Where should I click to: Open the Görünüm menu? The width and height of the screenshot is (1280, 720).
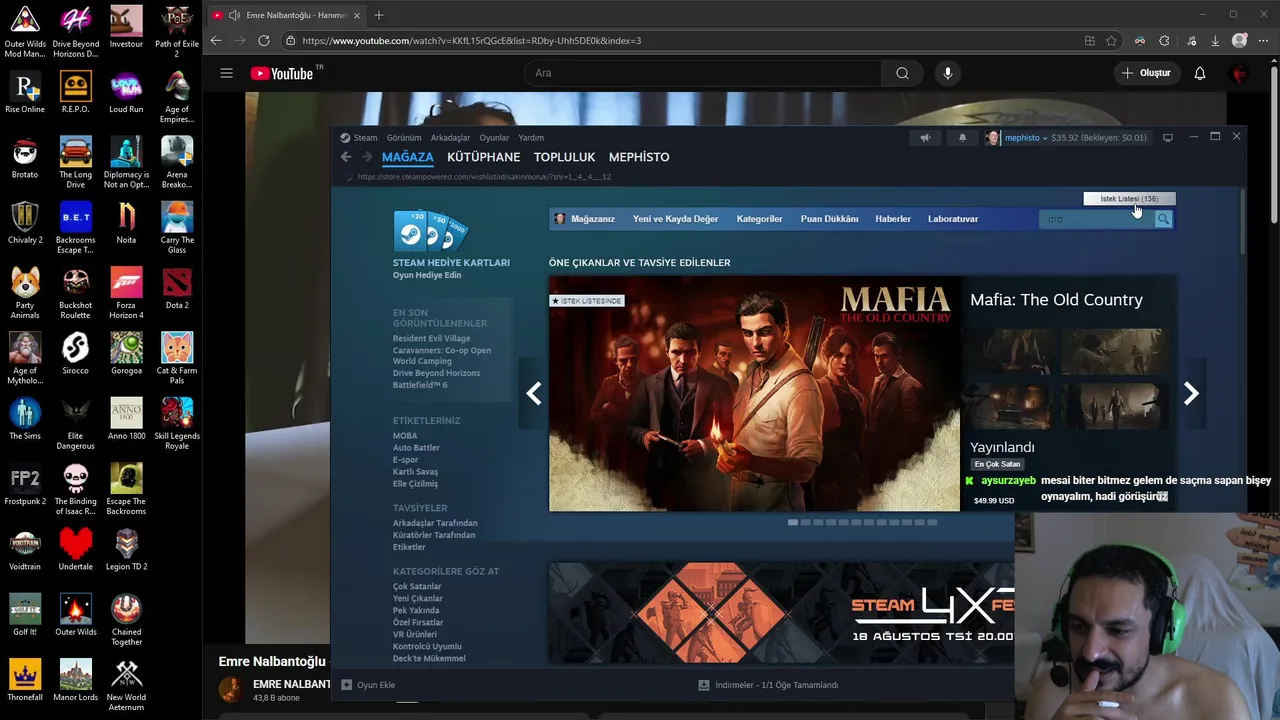[404, 138]
